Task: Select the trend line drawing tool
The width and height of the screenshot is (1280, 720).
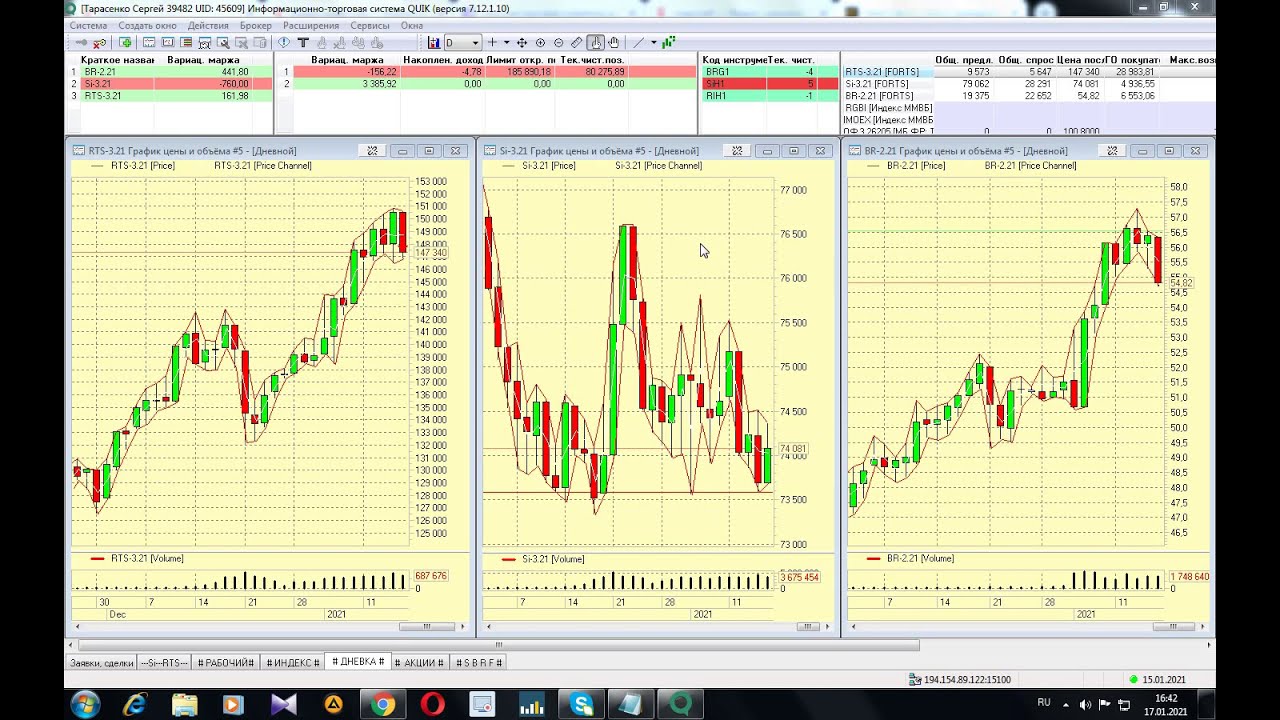Action: coord(639,43)
